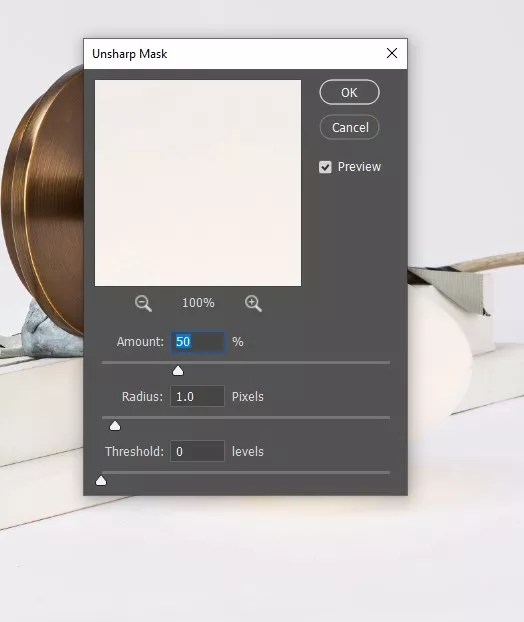
Task: Toggle the Preview checkbox
Action: click(325, 167)
